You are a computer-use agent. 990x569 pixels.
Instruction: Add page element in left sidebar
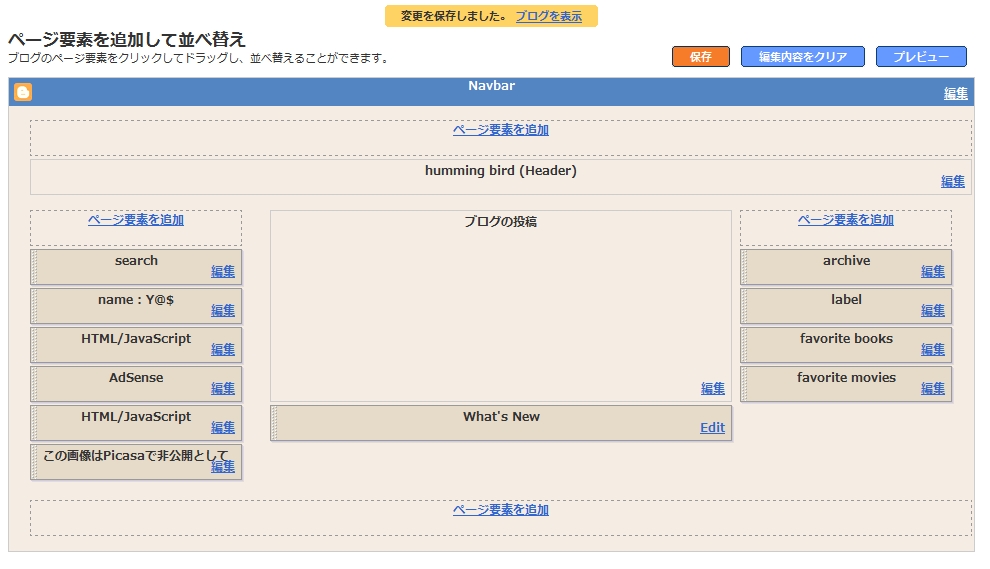coord(136,220)
